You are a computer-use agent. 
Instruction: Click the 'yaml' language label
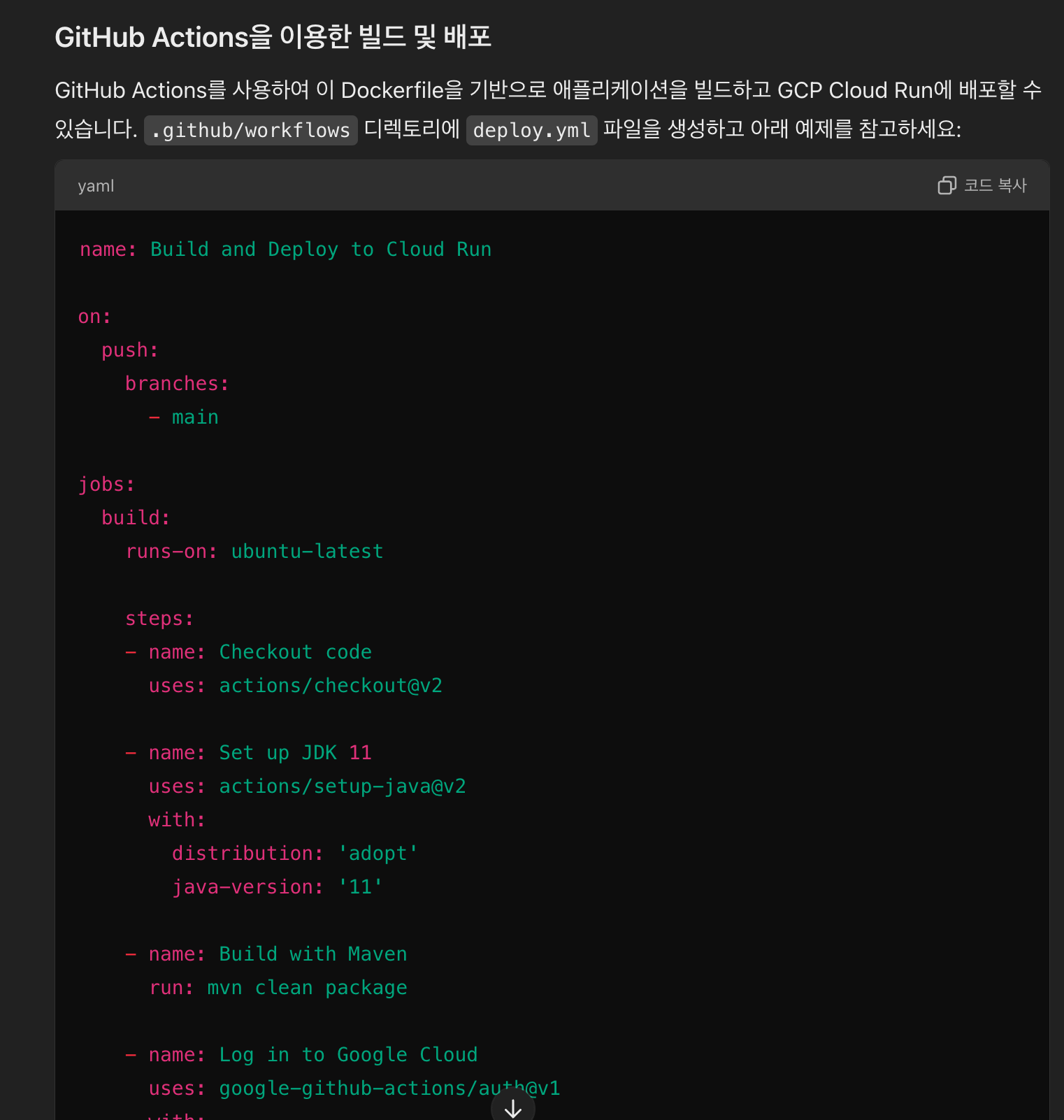pyautogui.click(x=96, y=186)
